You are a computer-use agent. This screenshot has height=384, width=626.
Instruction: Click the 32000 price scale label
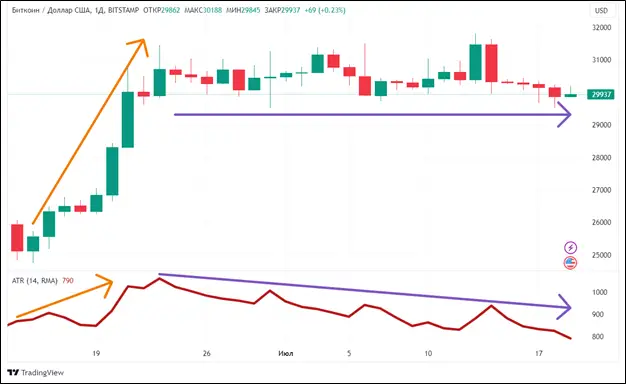(601, 28)
